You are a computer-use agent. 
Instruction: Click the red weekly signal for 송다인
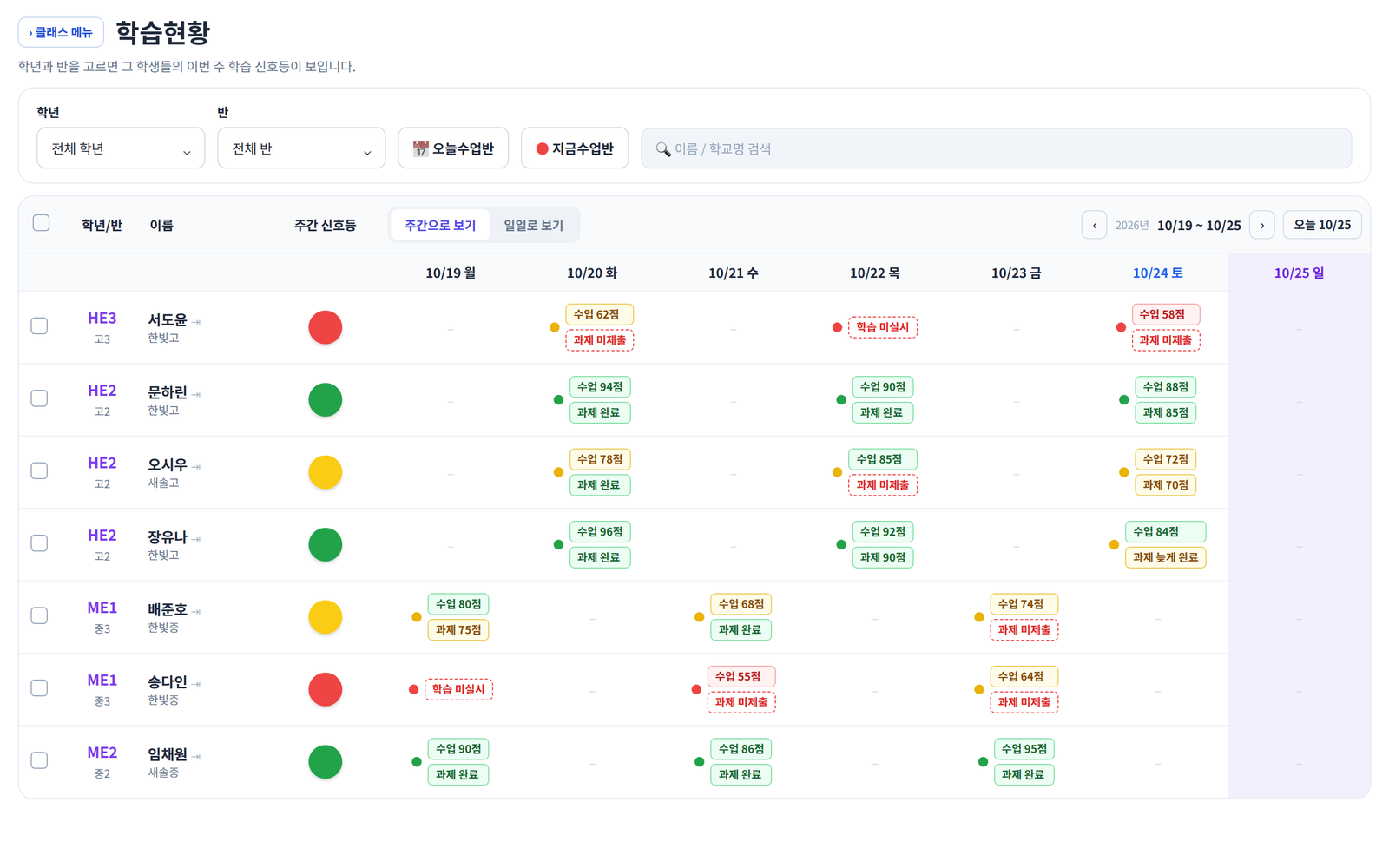tap(326, 689)
